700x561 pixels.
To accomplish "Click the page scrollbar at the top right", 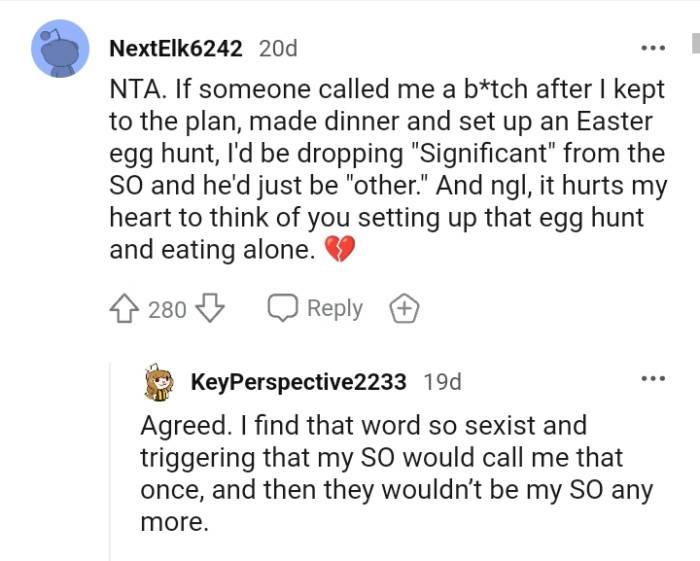I will pyautogui.click(x=695, y=45).
